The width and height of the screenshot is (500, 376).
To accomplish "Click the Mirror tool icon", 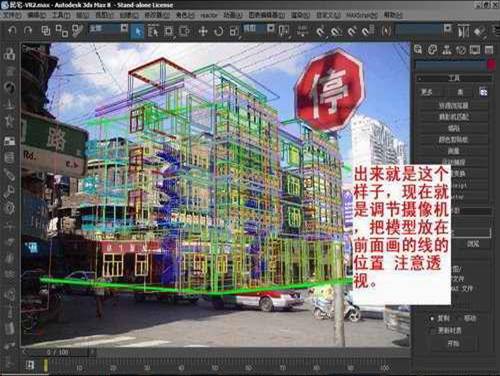I will [x=464, y=31].
